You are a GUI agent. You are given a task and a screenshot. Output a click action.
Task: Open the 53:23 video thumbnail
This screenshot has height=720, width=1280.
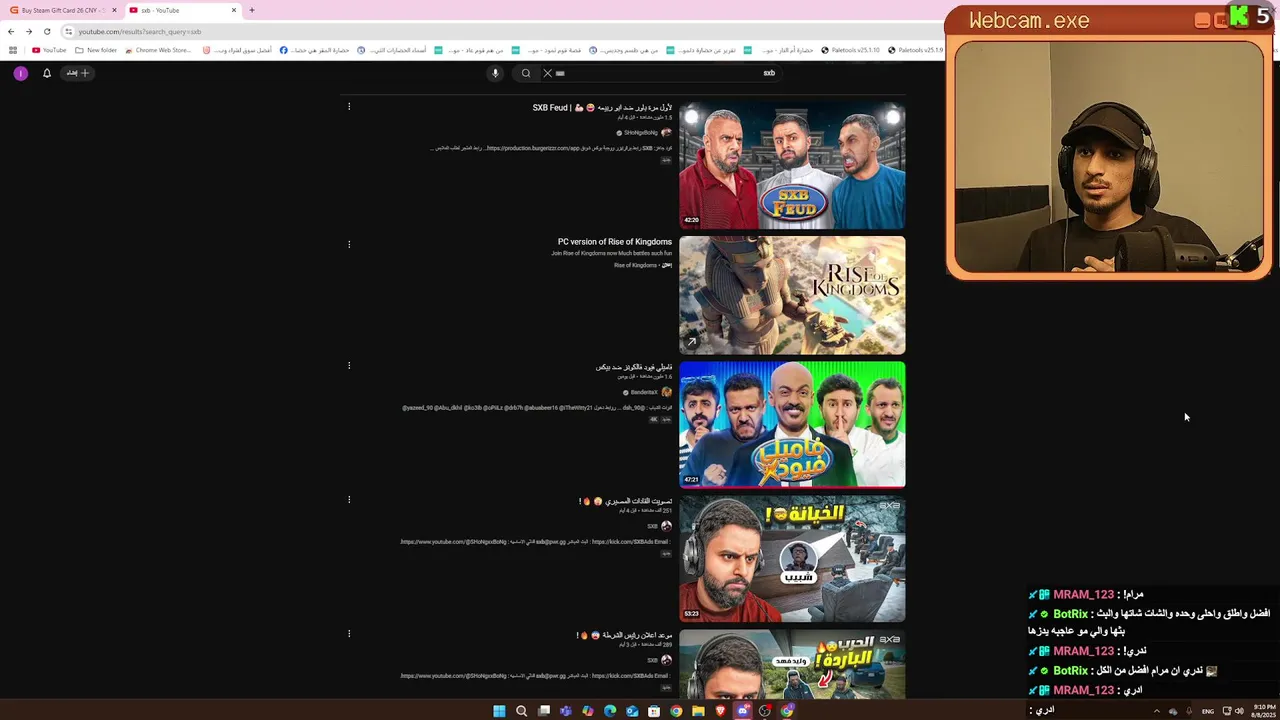[792, 559]
